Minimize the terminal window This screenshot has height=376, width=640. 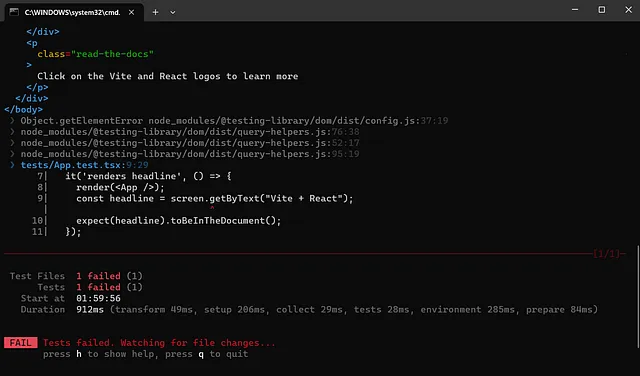(575, 10)
